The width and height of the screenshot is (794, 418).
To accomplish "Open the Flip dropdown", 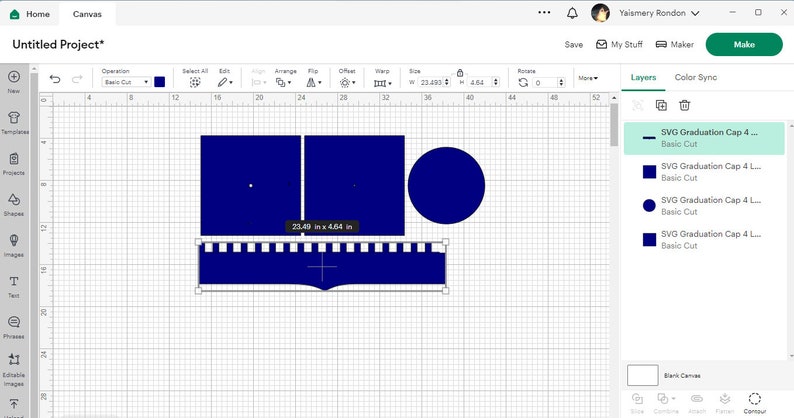I will [314, 82].
